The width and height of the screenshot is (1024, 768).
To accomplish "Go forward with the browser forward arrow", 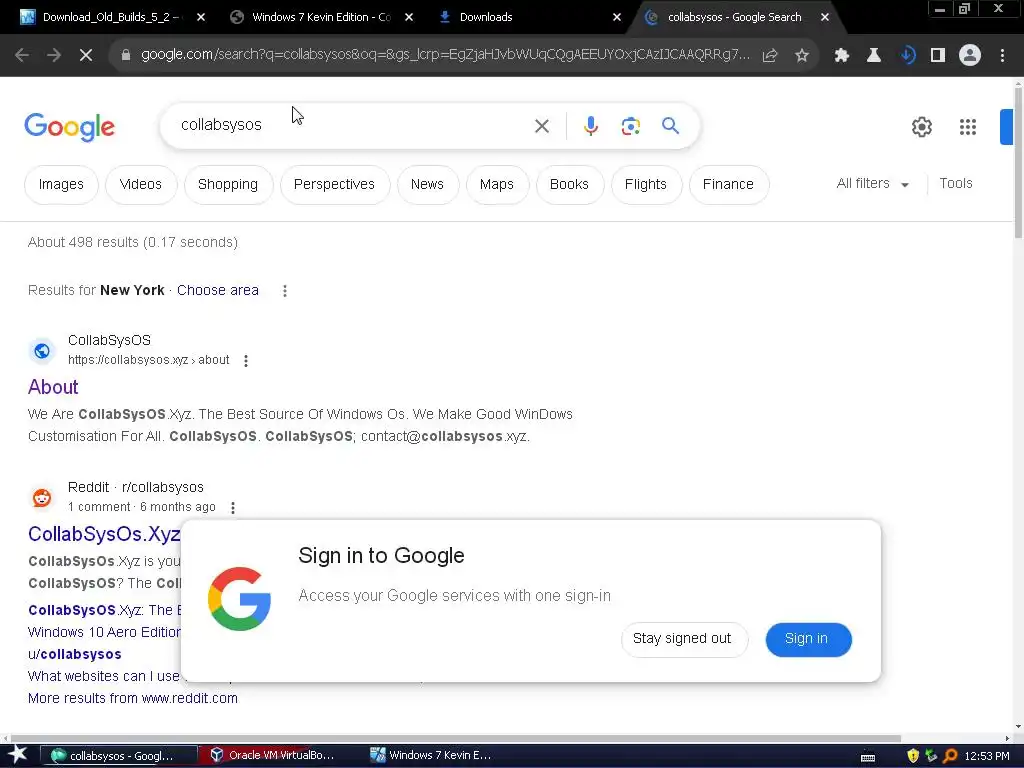I will [54, 55].
